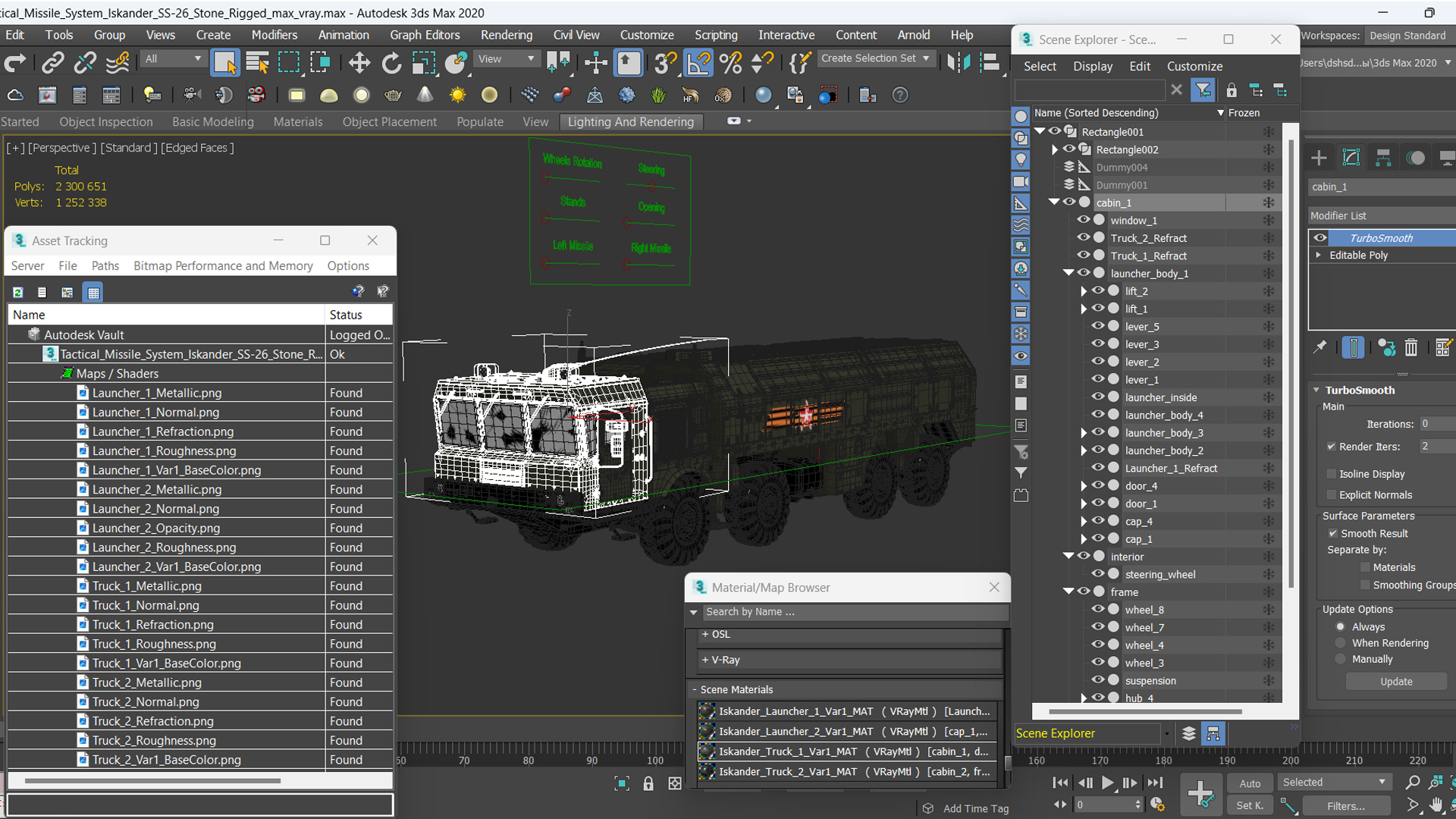Hide the wheel_8 object eye icon
The image size is (1456, 819).
click(x=1097, y=609)
